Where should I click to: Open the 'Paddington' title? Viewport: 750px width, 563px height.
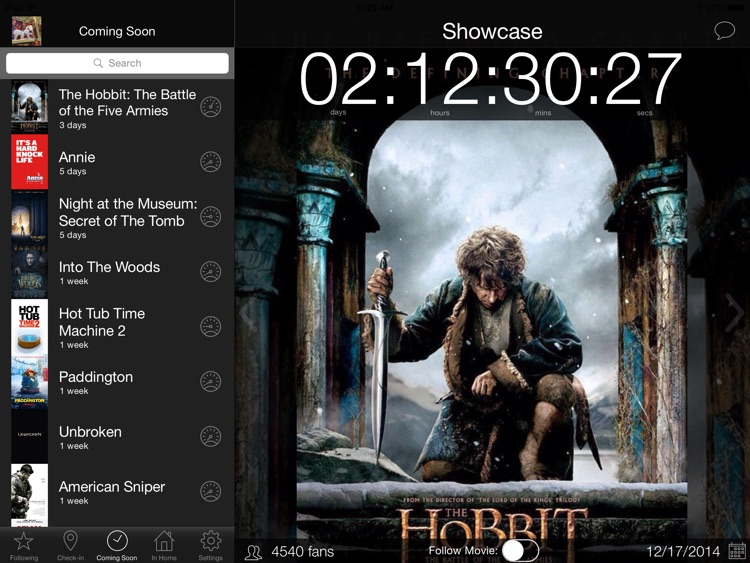[96, 377]
